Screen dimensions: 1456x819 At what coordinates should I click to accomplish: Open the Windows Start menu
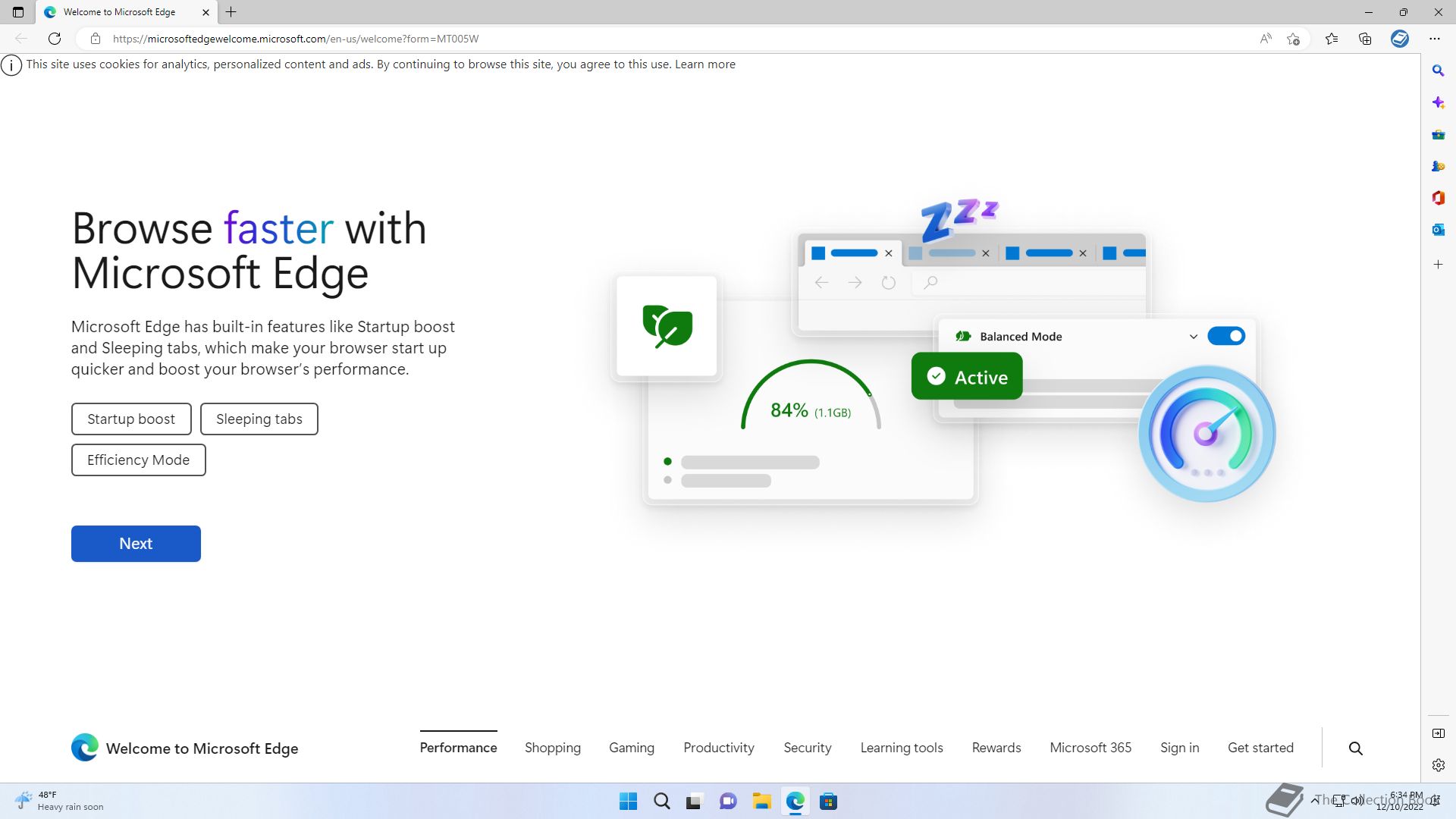[x=628, y=802]
